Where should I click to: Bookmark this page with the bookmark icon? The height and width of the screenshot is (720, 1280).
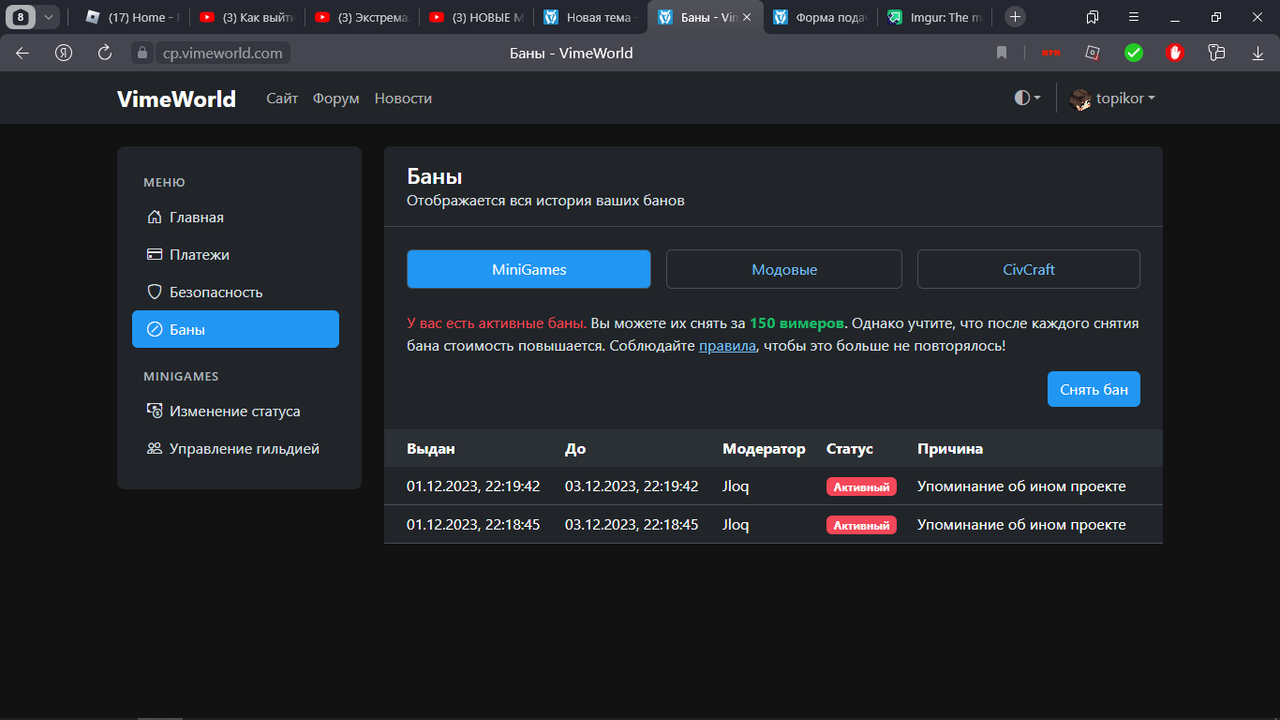(x=1001, y=53)
